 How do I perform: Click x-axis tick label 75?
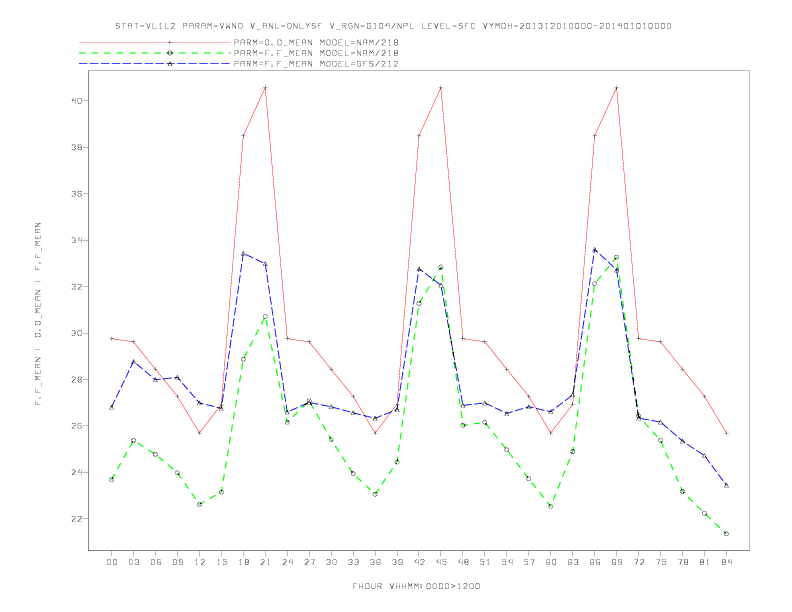coord(661,562)
